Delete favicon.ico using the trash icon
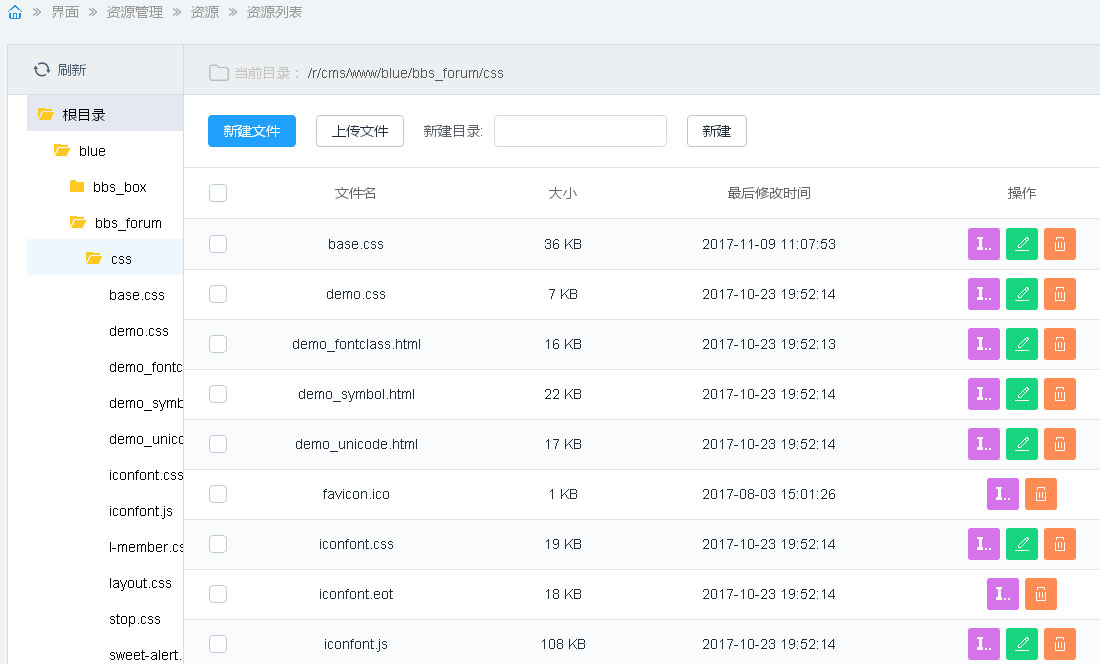The image size is (1100, 664). [x=1040, y=494]
